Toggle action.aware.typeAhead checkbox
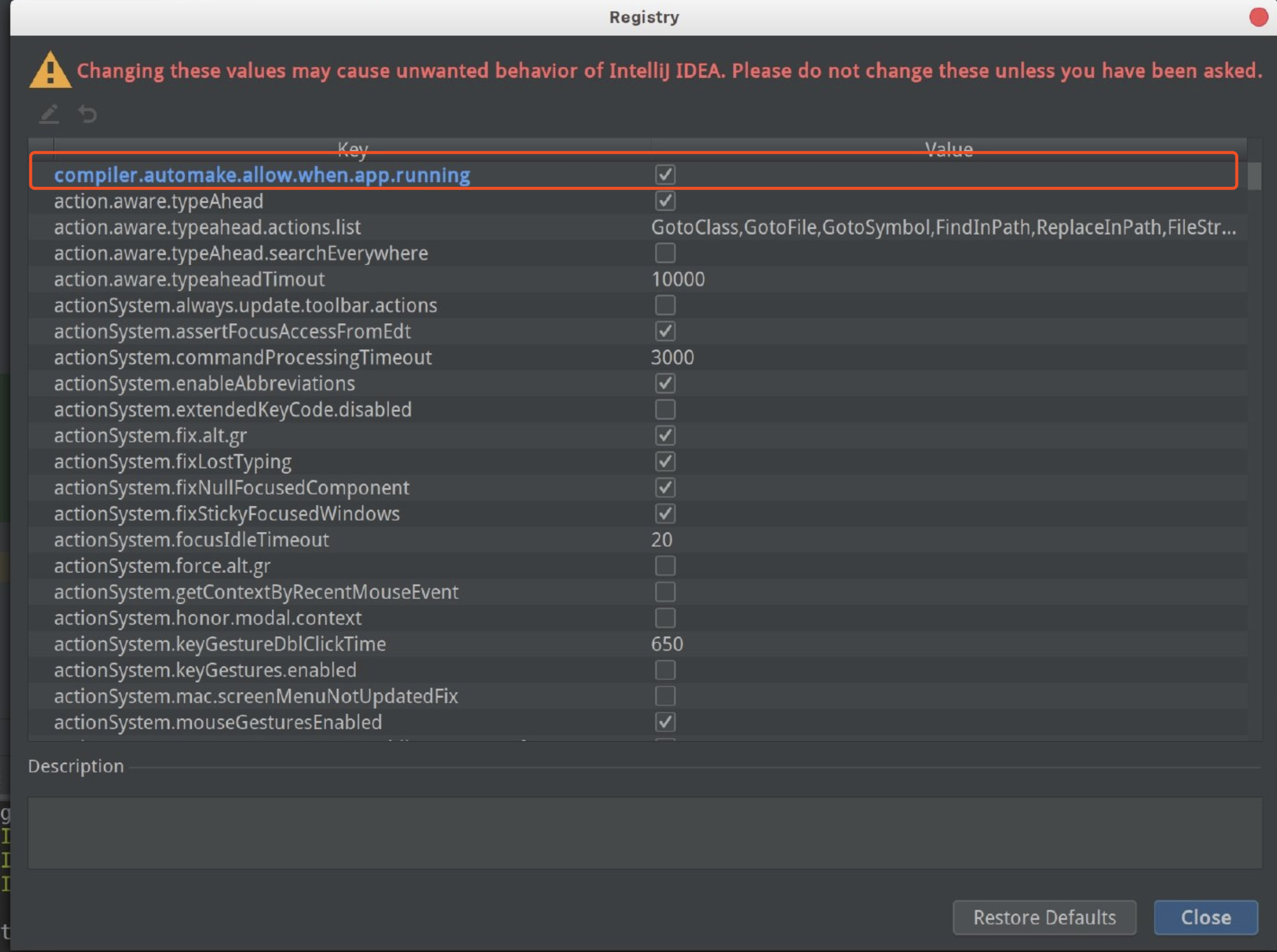Screen dimensions: 1277x952 (665, 201)
